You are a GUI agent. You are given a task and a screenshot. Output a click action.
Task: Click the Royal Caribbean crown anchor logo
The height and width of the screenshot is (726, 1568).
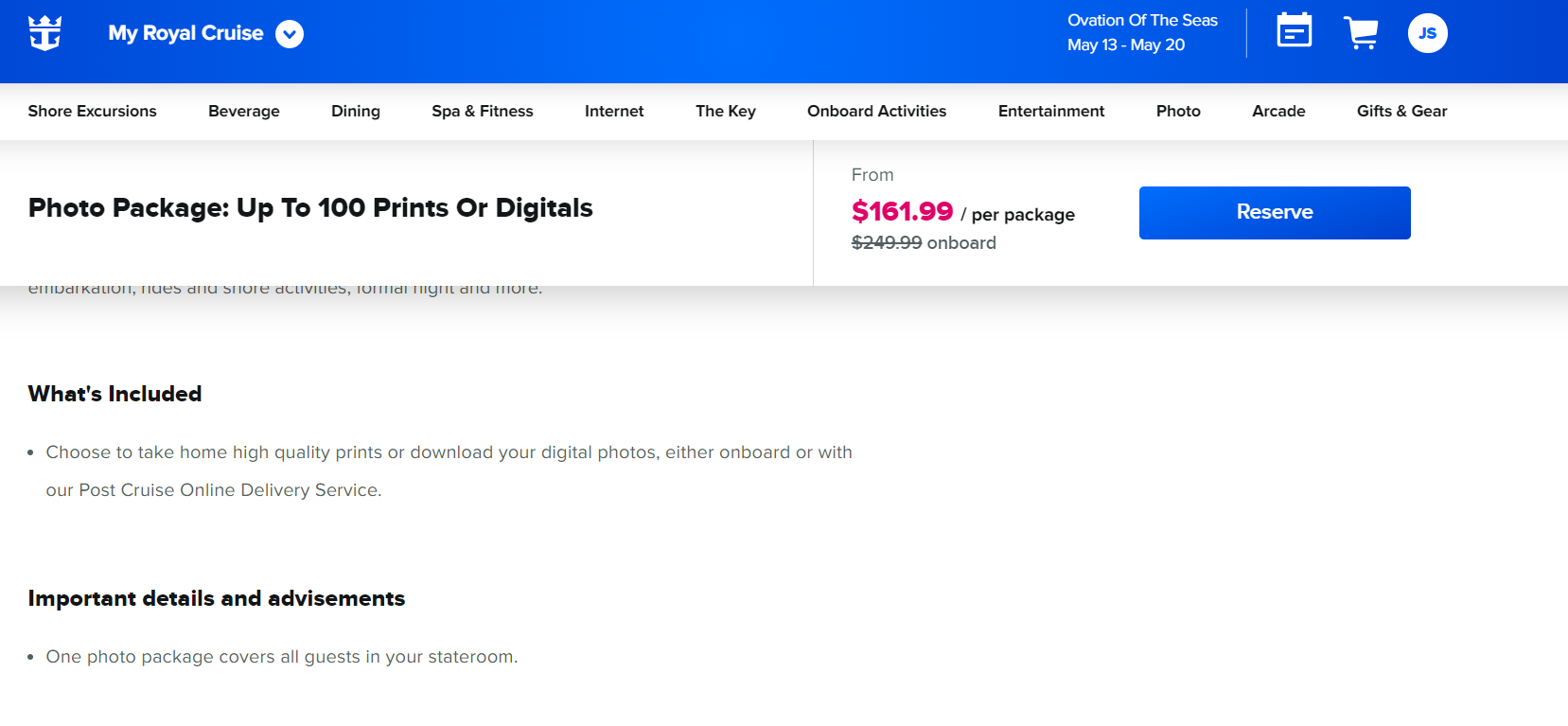[44, 33]
